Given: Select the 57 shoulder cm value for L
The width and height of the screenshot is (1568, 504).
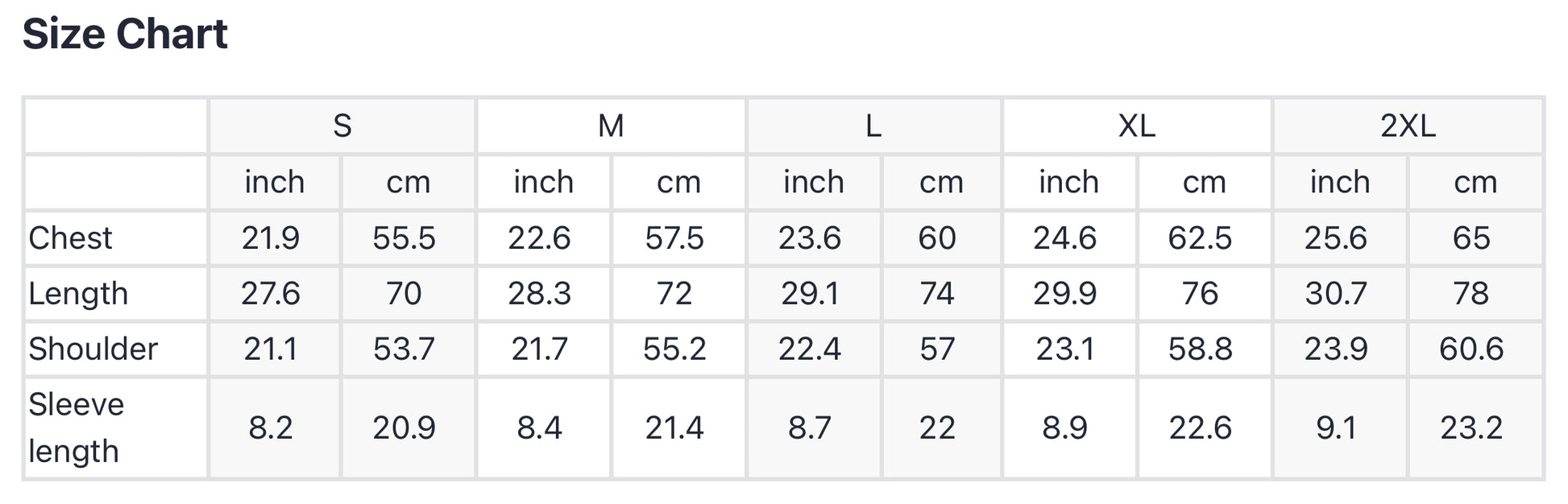Looking at the screenshot, I should pyautogui.click(x=937, y=349).
